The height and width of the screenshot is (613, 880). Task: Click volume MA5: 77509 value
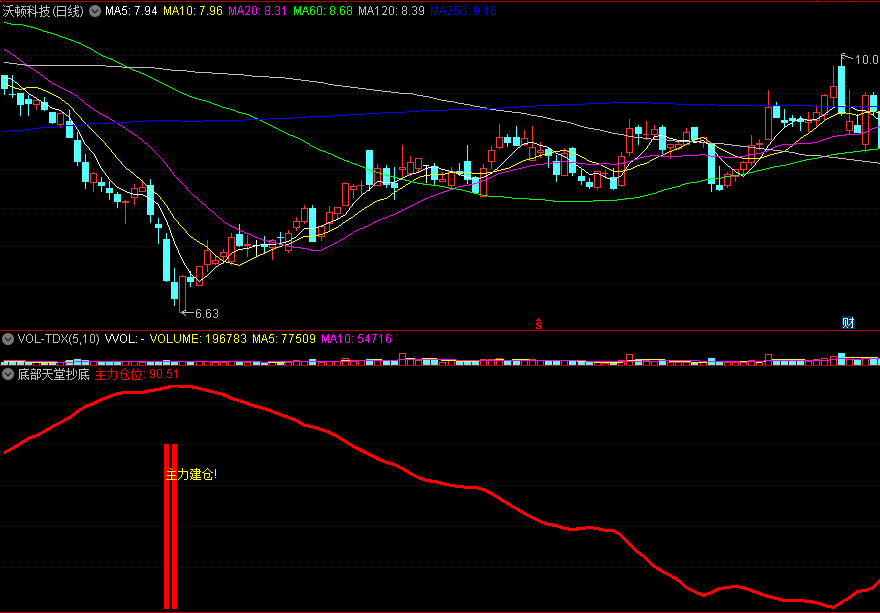tap(283, 338)
